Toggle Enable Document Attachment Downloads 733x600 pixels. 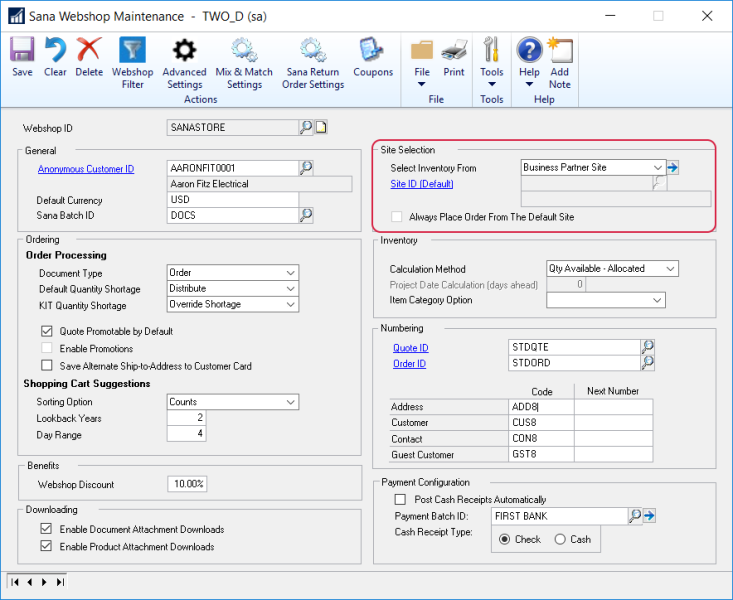[x=46, y=529]
